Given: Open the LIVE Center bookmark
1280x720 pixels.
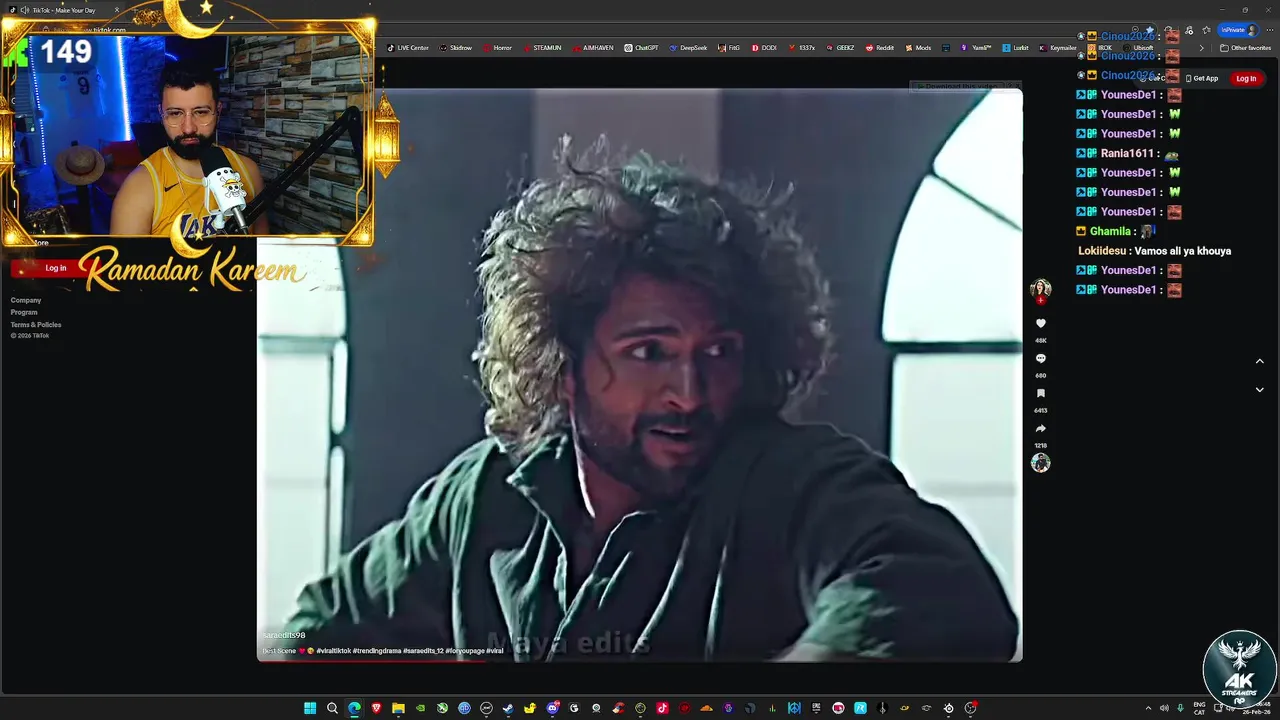Looking at the screenshot, I should coord(408,47).
